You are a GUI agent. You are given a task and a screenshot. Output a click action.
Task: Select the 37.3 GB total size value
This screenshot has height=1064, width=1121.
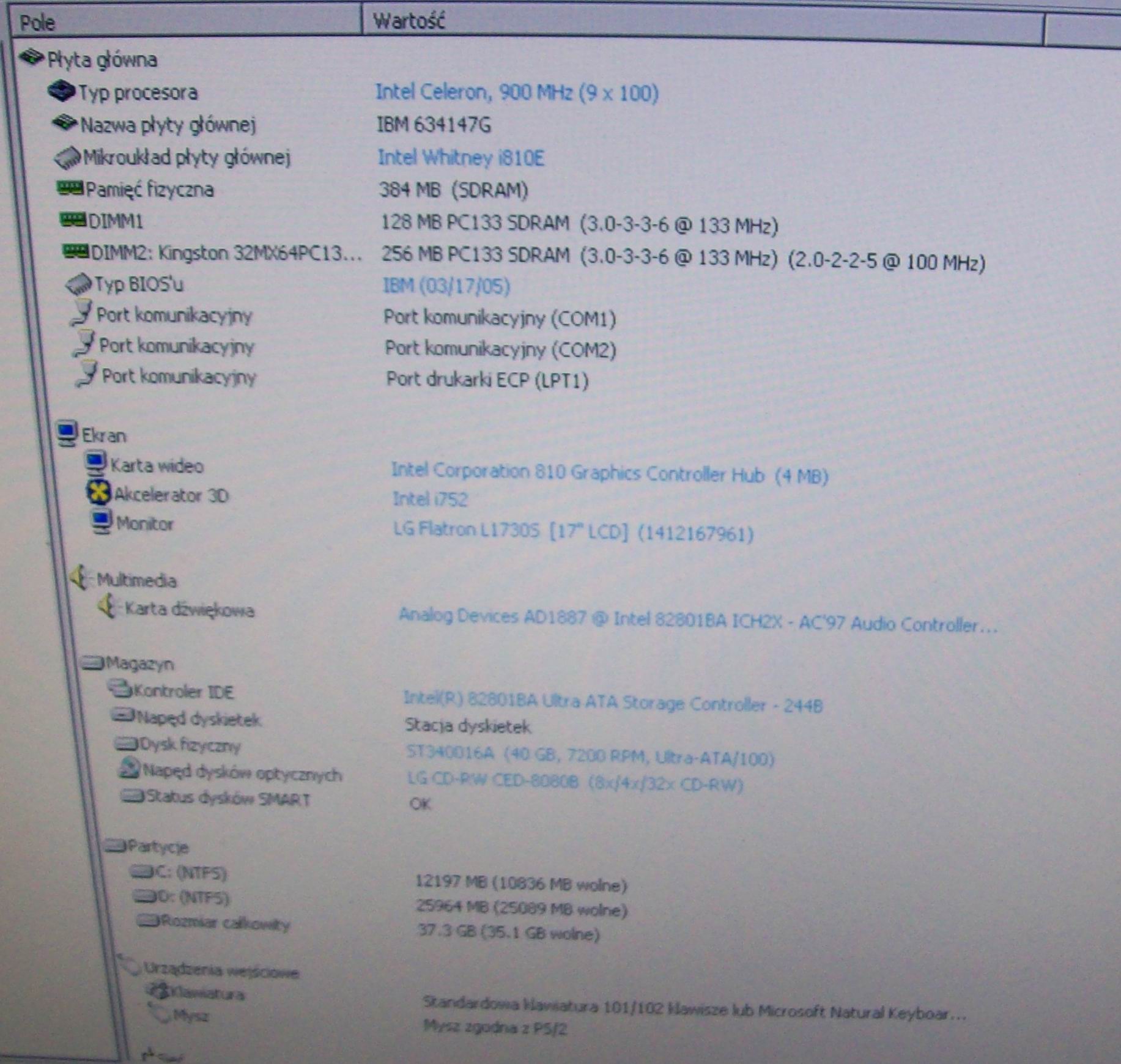click(x=508, y=932)
